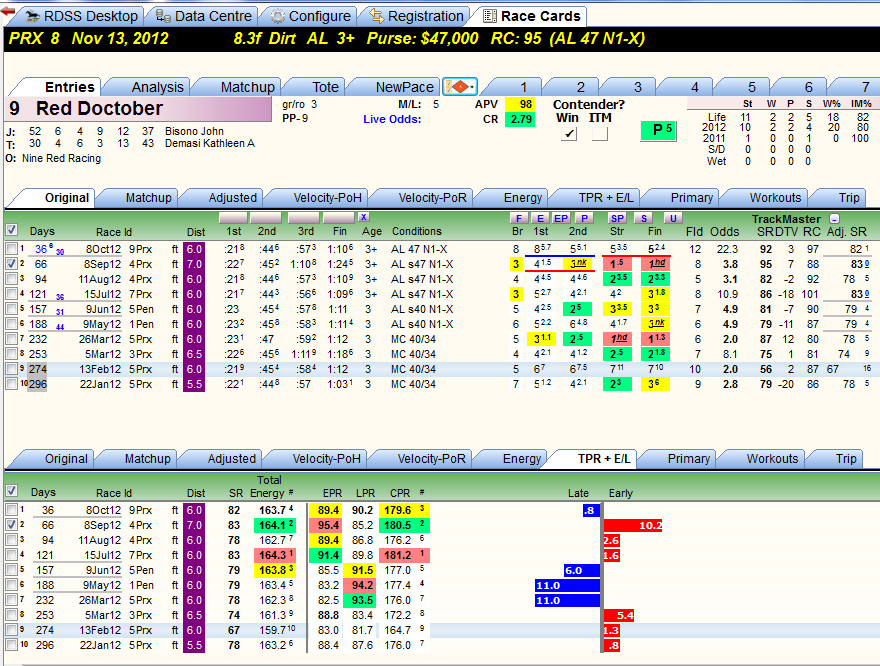880x666 pixels.
Task: Open the RDSS Desktop tab
Action: [81, 16]
